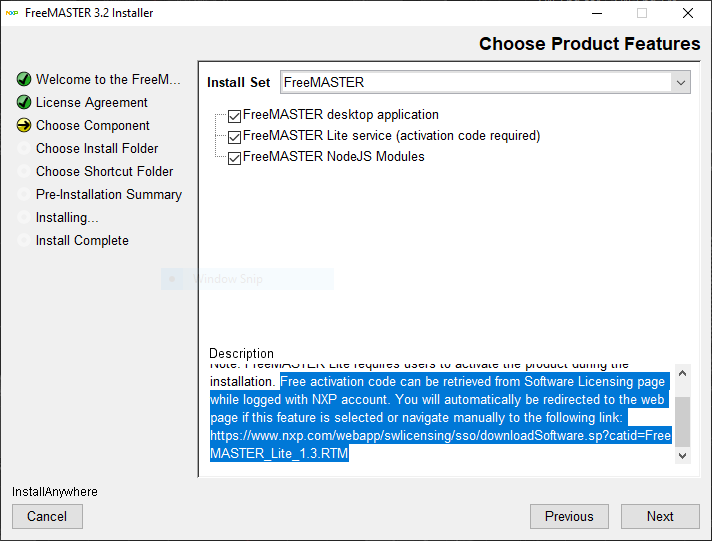This screenshot has width=712, height=541.
Task: Open the Install Set dropdown arrow
Action: tap(680, 82)
